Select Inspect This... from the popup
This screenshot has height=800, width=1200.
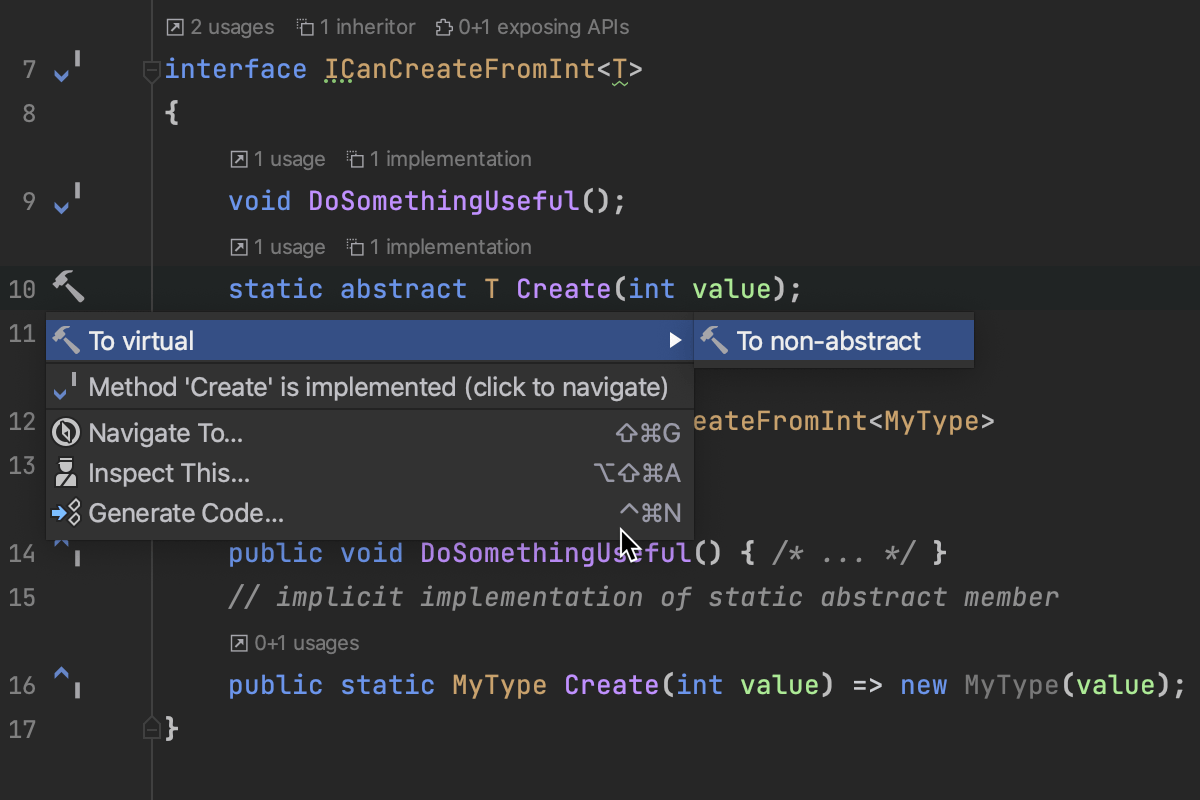click(x=169, y=473)
